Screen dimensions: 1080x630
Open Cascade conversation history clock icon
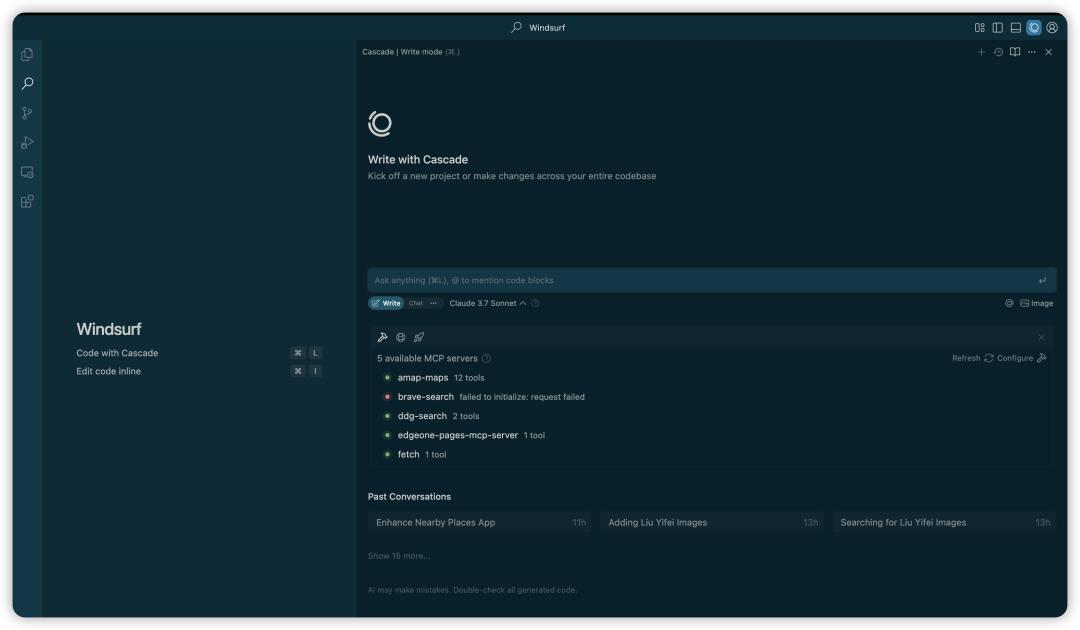996,52
